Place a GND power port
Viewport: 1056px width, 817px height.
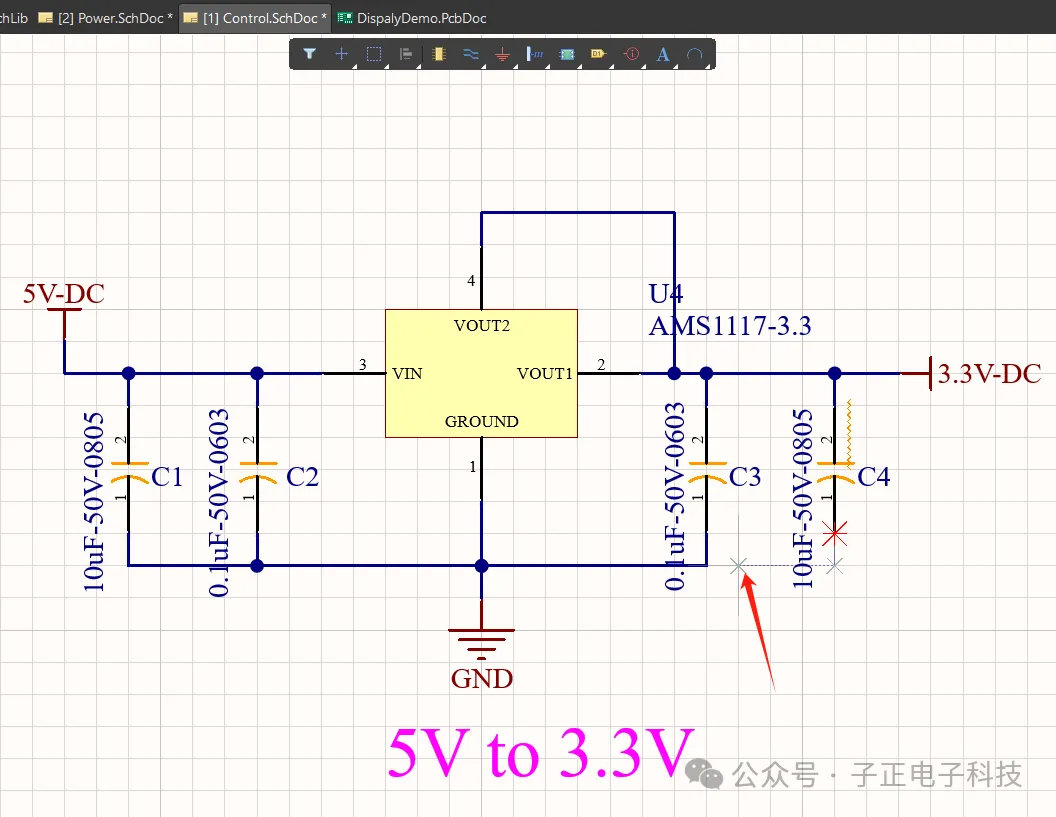[502, 55]
